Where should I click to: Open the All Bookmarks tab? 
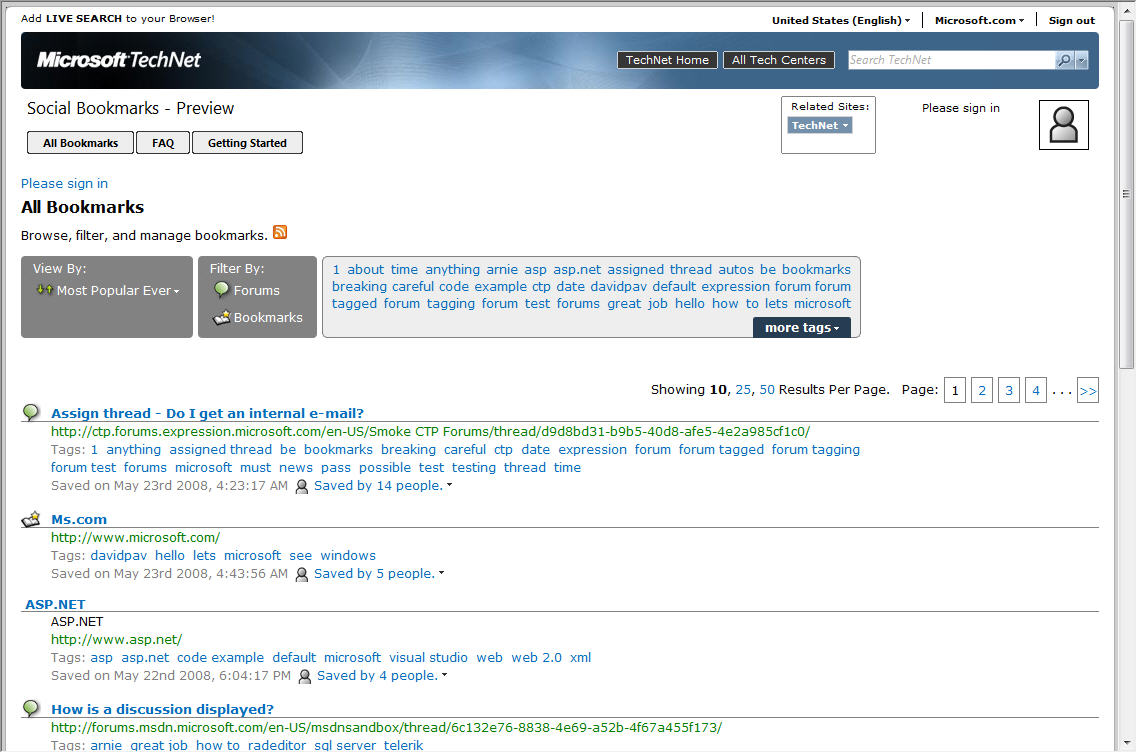(80, 143)
